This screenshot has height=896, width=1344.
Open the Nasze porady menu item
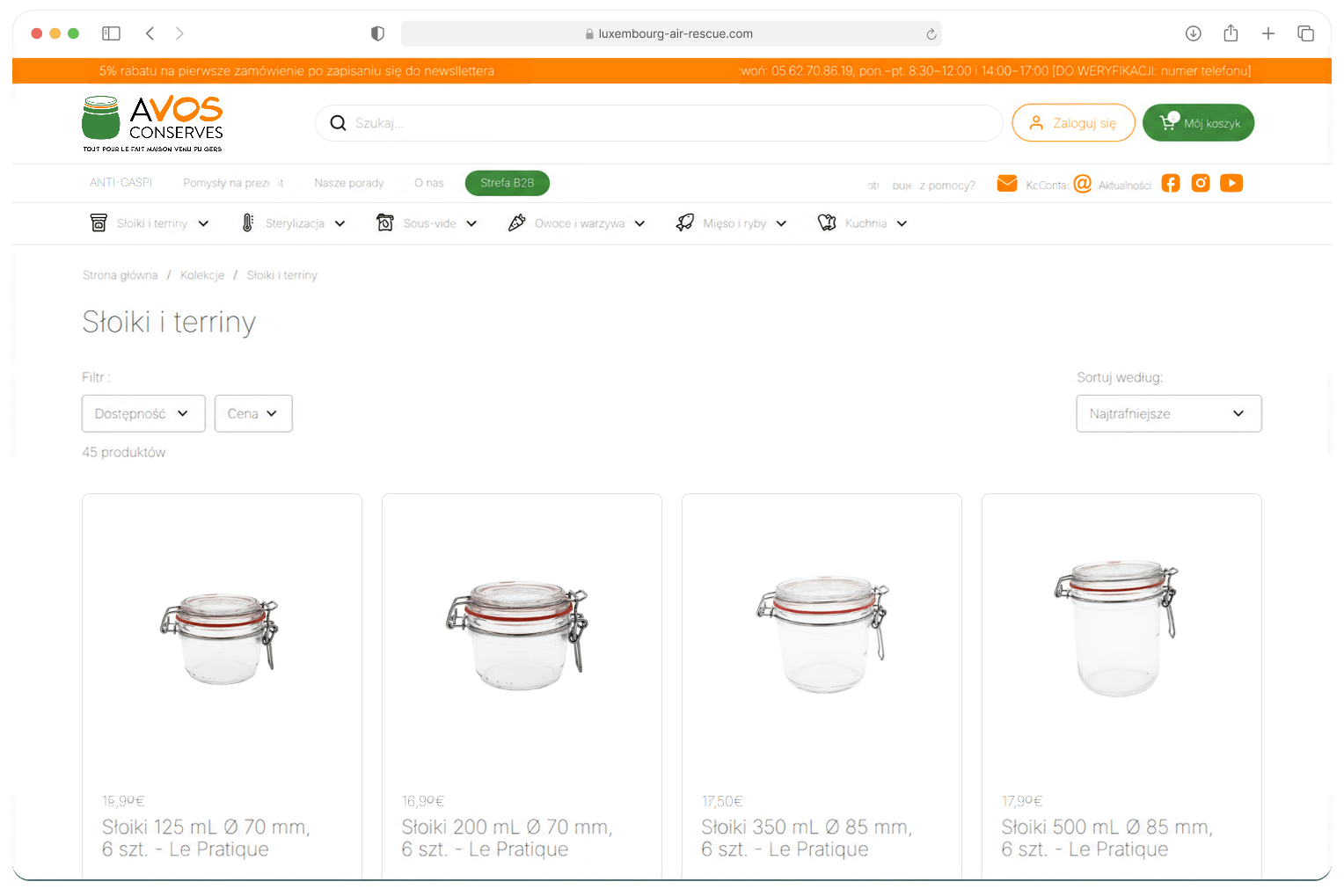[x=349, y=183]
